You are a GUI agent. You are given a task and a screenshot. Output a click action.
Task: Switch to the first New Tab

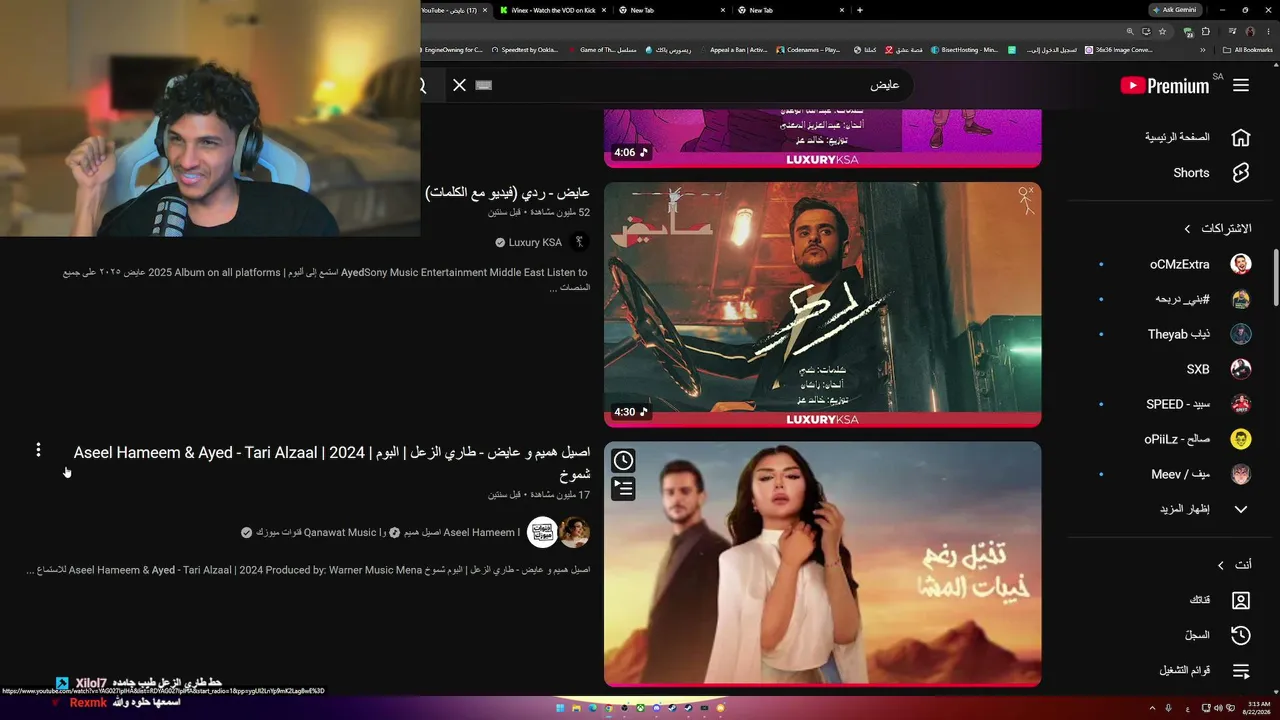[x=672, y=10]
